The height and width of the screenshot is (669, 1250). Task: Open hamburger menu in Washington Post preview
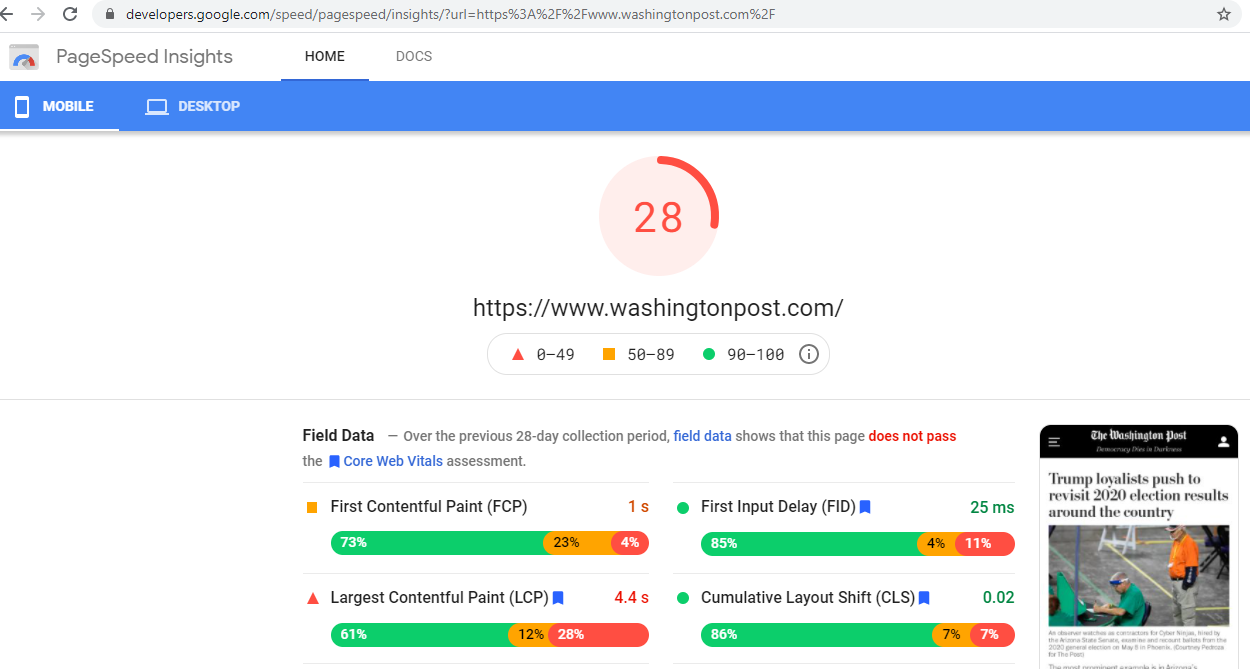(1054, 441)
